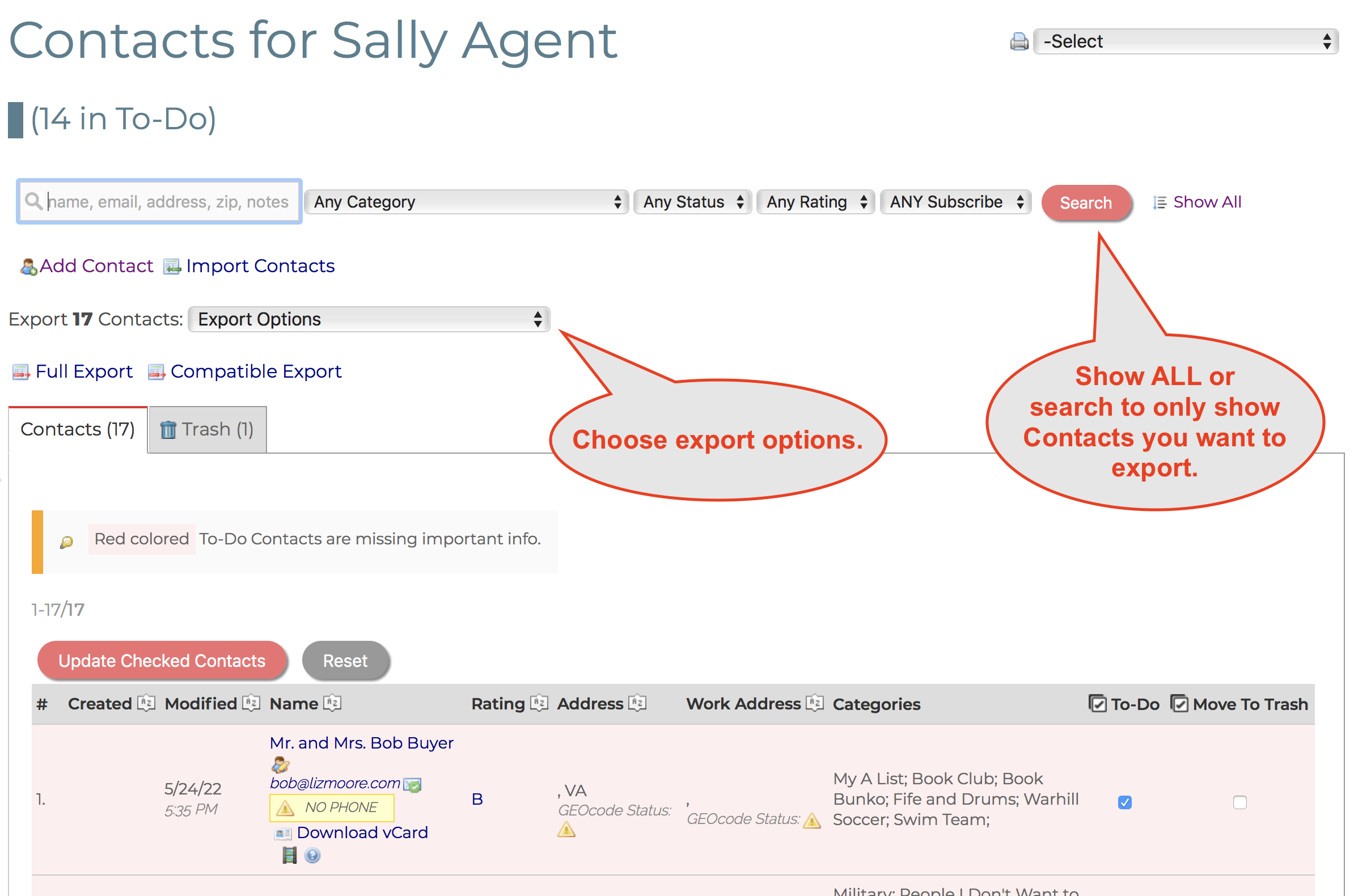Screen dimensions: 1354x896
Task: Select the Contacts (17) tab
Action: point(77,429)
